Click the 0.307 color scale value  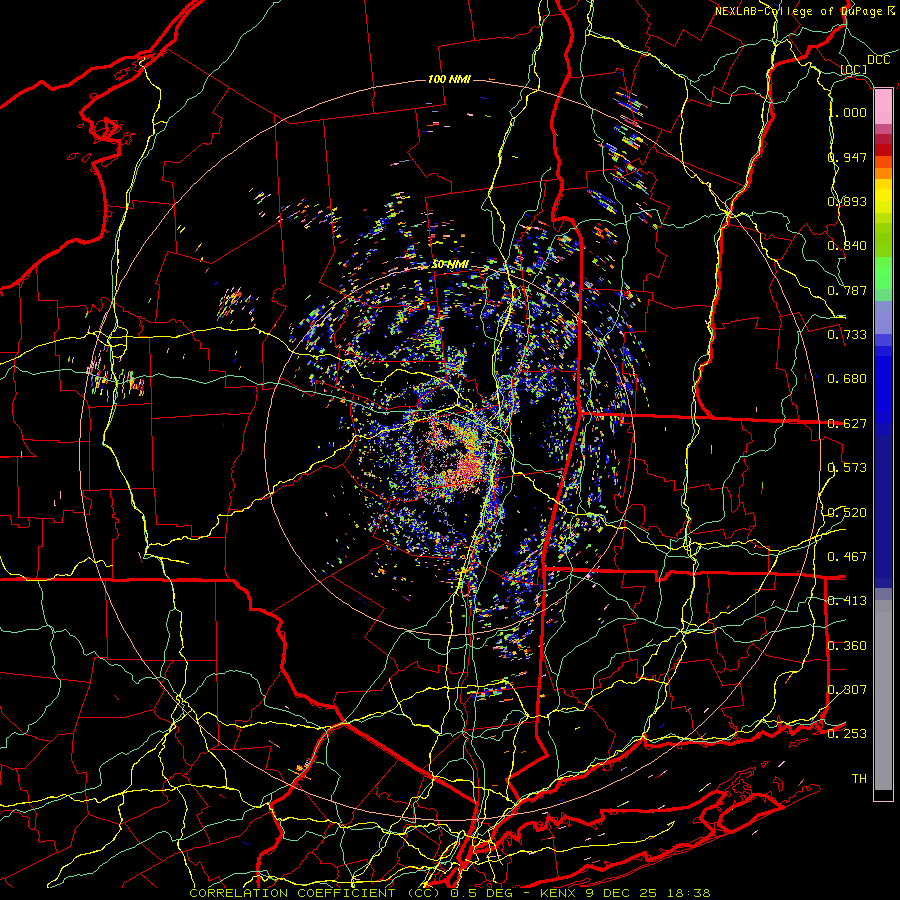(847, 690)
